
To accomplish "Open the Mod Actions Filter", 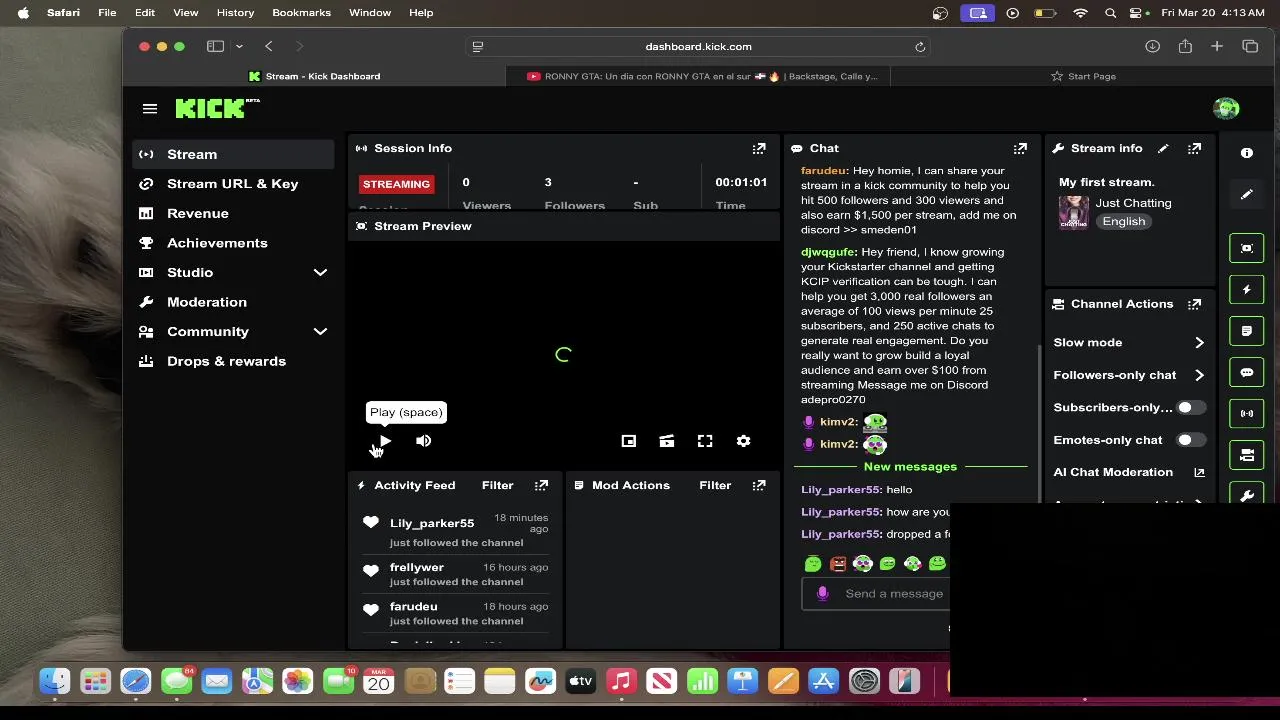I will pyautogui.click(x=715, y=485).
